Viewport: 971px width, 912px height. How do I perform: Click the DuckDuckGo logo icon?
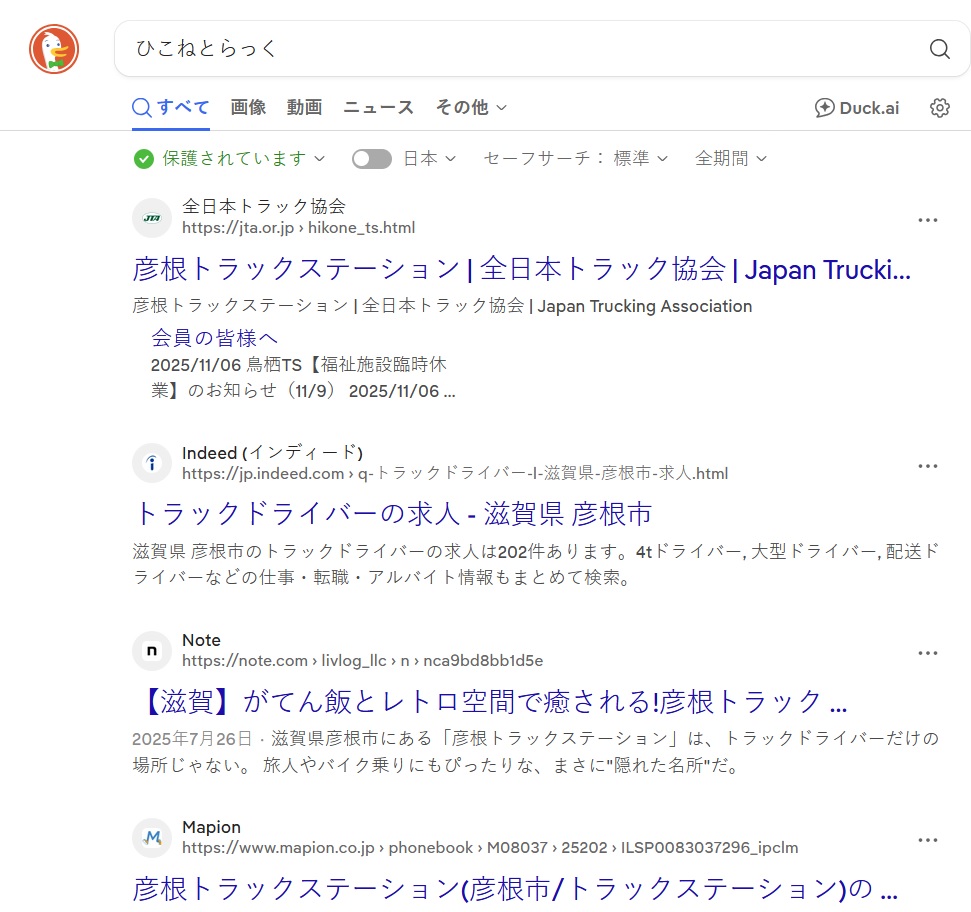[x=54, y=49]
